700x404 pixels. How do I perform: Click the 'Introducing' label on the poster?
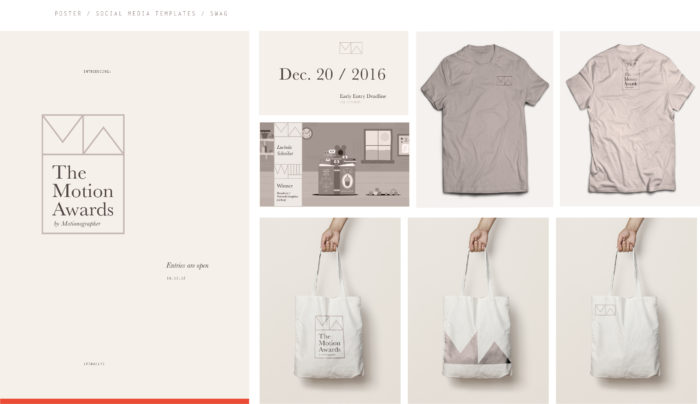97,71
